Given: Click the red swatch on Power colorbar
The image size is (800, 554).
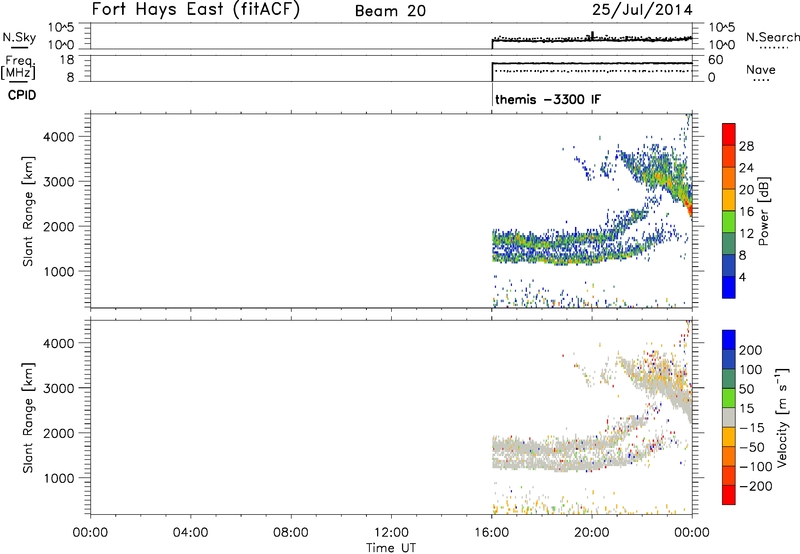Looking at the screenshot, I should click(x=729, y=134).
